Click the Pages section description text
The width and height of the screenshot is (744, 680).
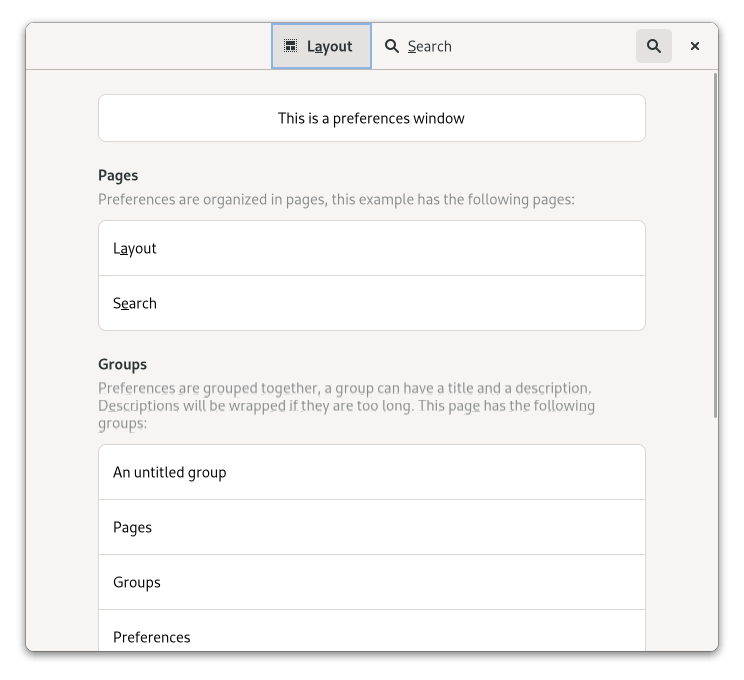[336, 200]
